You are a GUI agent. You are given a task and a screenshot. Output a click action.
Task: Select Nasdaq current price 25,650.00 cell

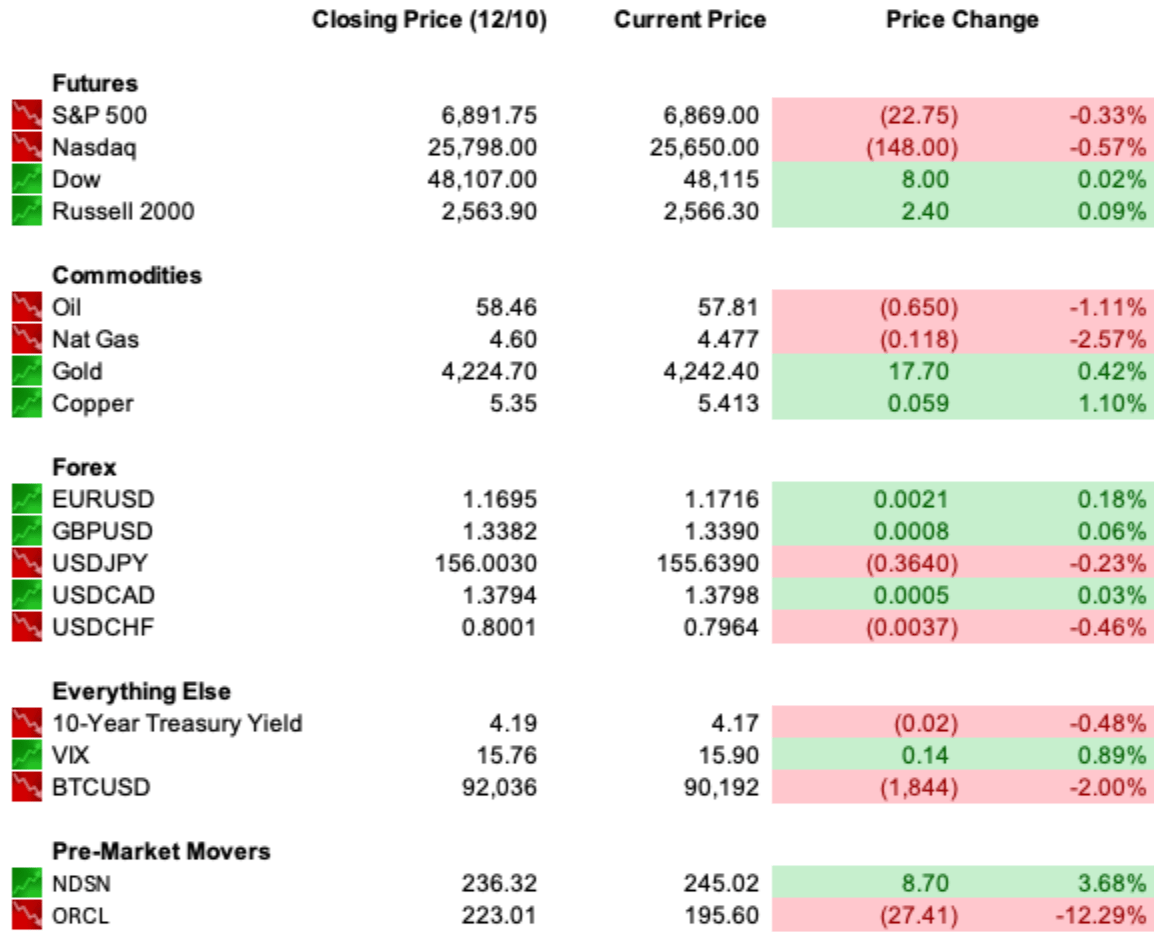[x=704, y=148]
